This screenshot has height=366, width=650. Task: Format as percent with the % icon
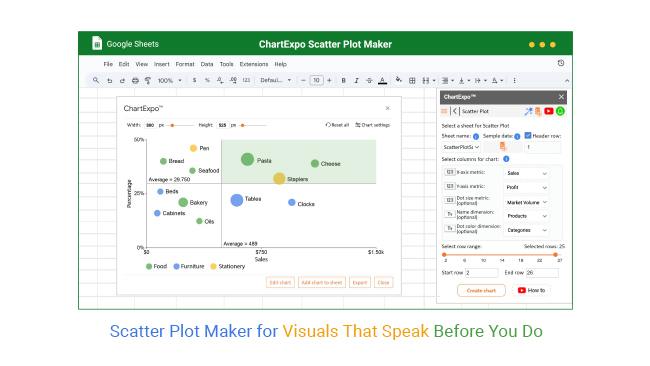pos(207,80)
